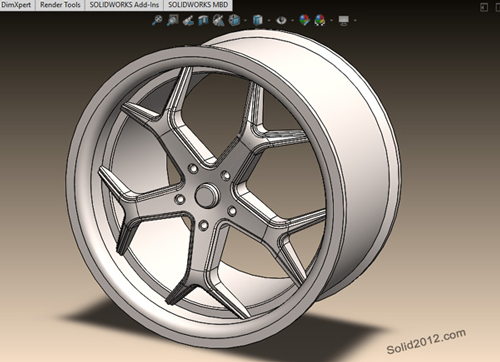Expand the Hide/Show Items dropdown arrow
Viewport: 500px width, 362px height.
click(293, 21)
